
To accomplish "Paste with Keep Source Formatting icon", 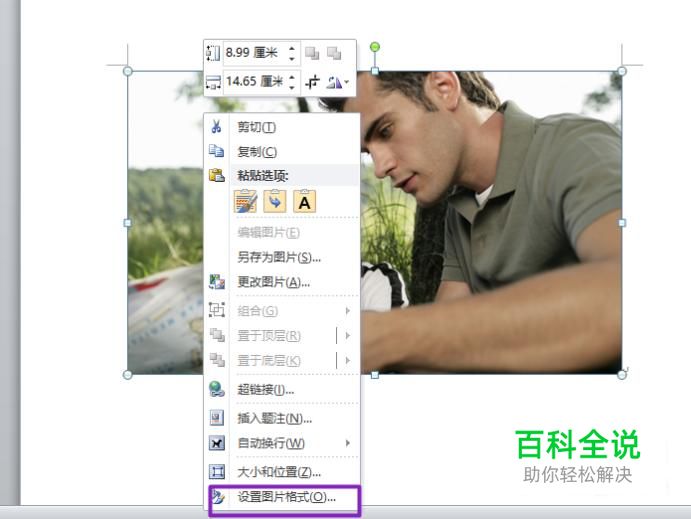I will 245,201.
